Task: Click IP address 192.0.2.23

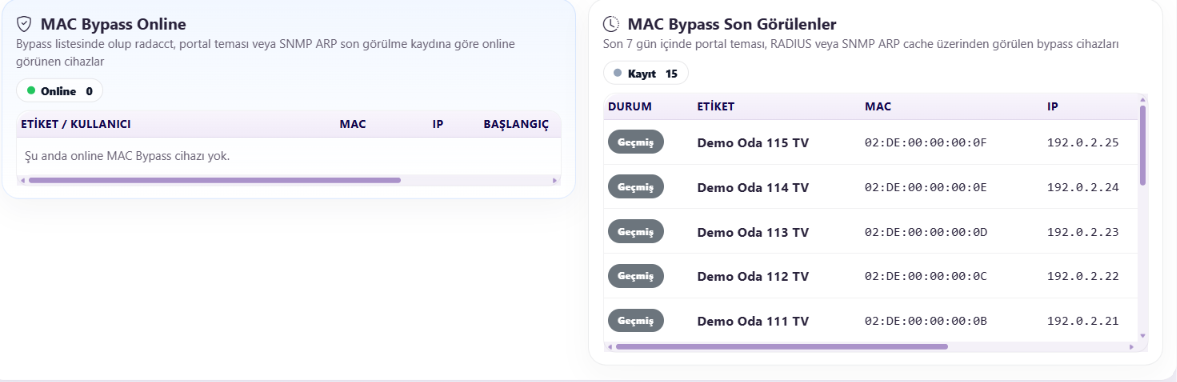Action: tap(1083, 232)
